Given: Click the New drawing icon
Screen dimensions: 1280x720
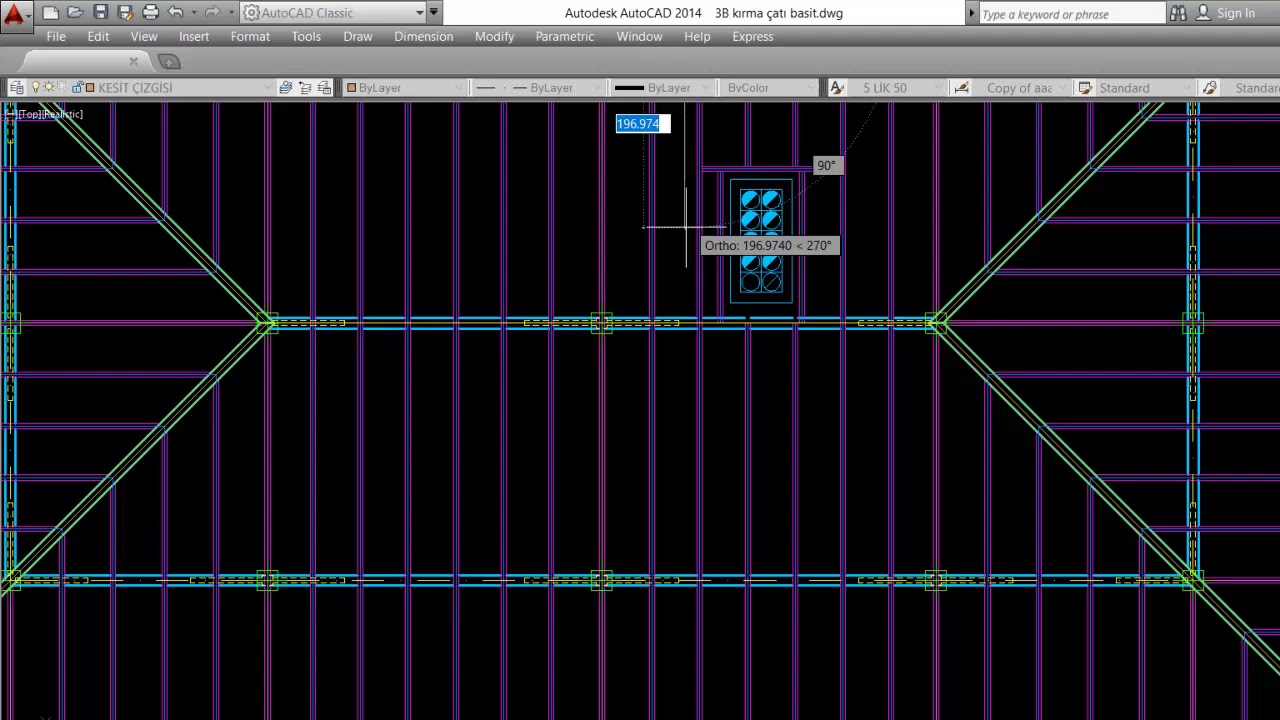Looking at the screenshot, I should coord(51,13).
